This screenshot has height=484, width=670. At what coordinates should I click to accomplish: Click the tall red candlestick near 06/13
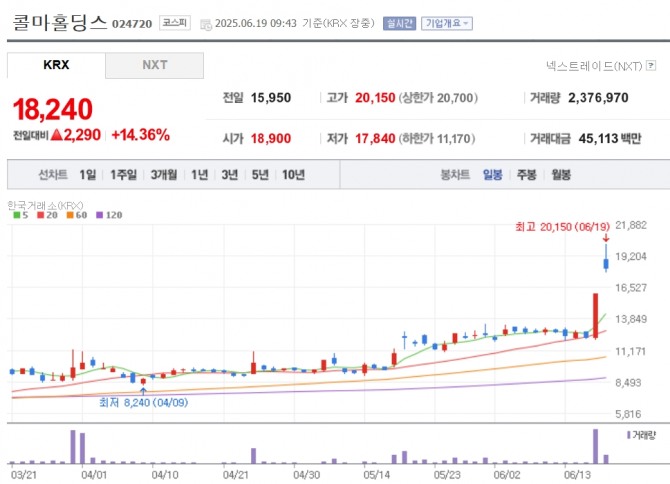pyautogui.click(x=596, y=314)
